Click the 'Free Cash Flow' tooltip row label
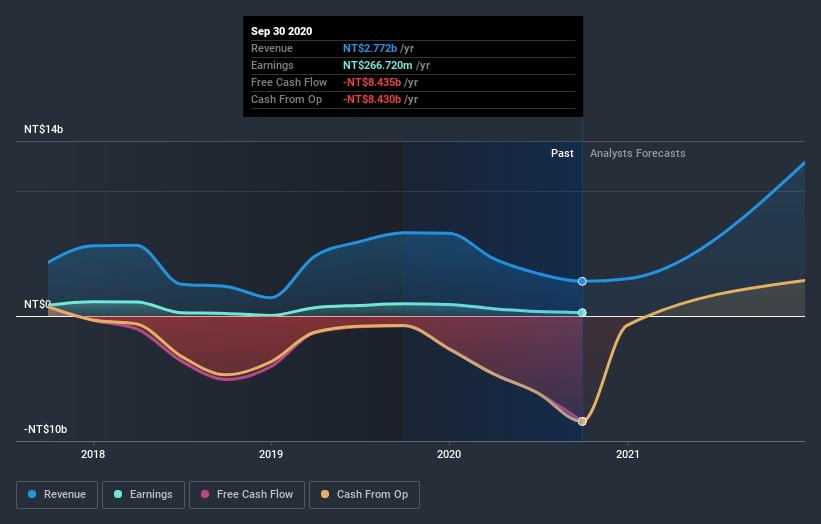This screenshot has width=821, height=524. click(289, 82)
